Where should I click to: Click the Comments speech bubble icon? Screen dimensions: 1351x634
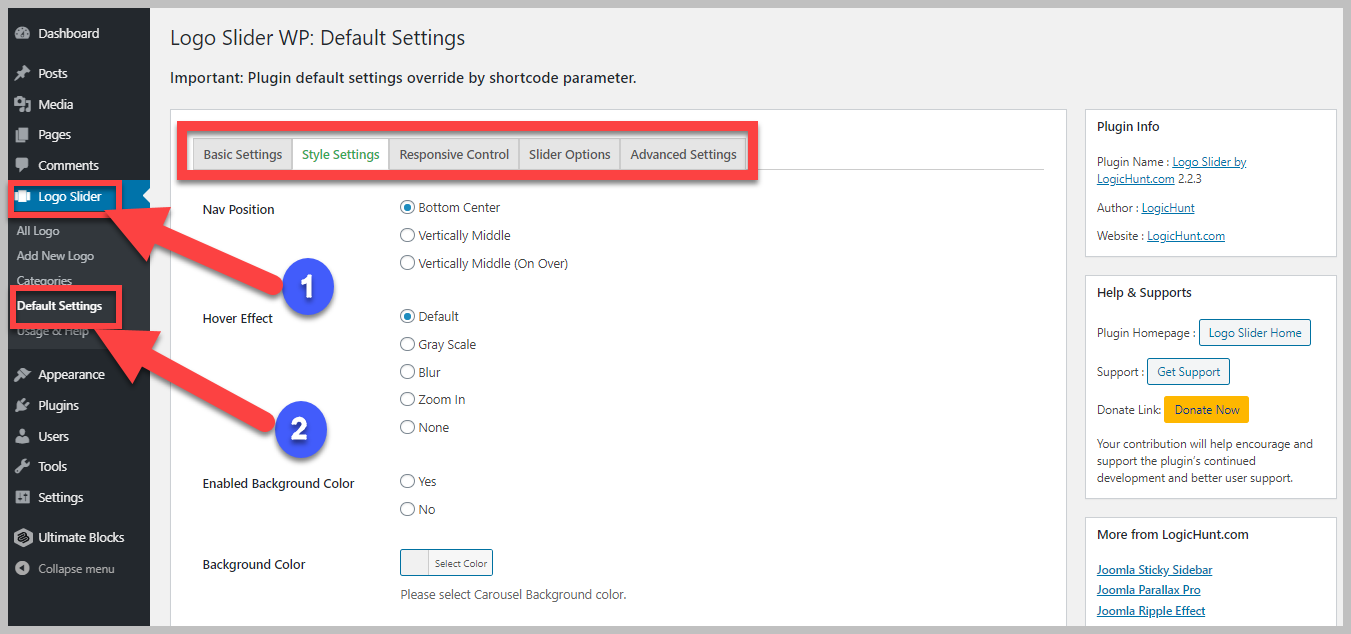(x=23, y=165)
